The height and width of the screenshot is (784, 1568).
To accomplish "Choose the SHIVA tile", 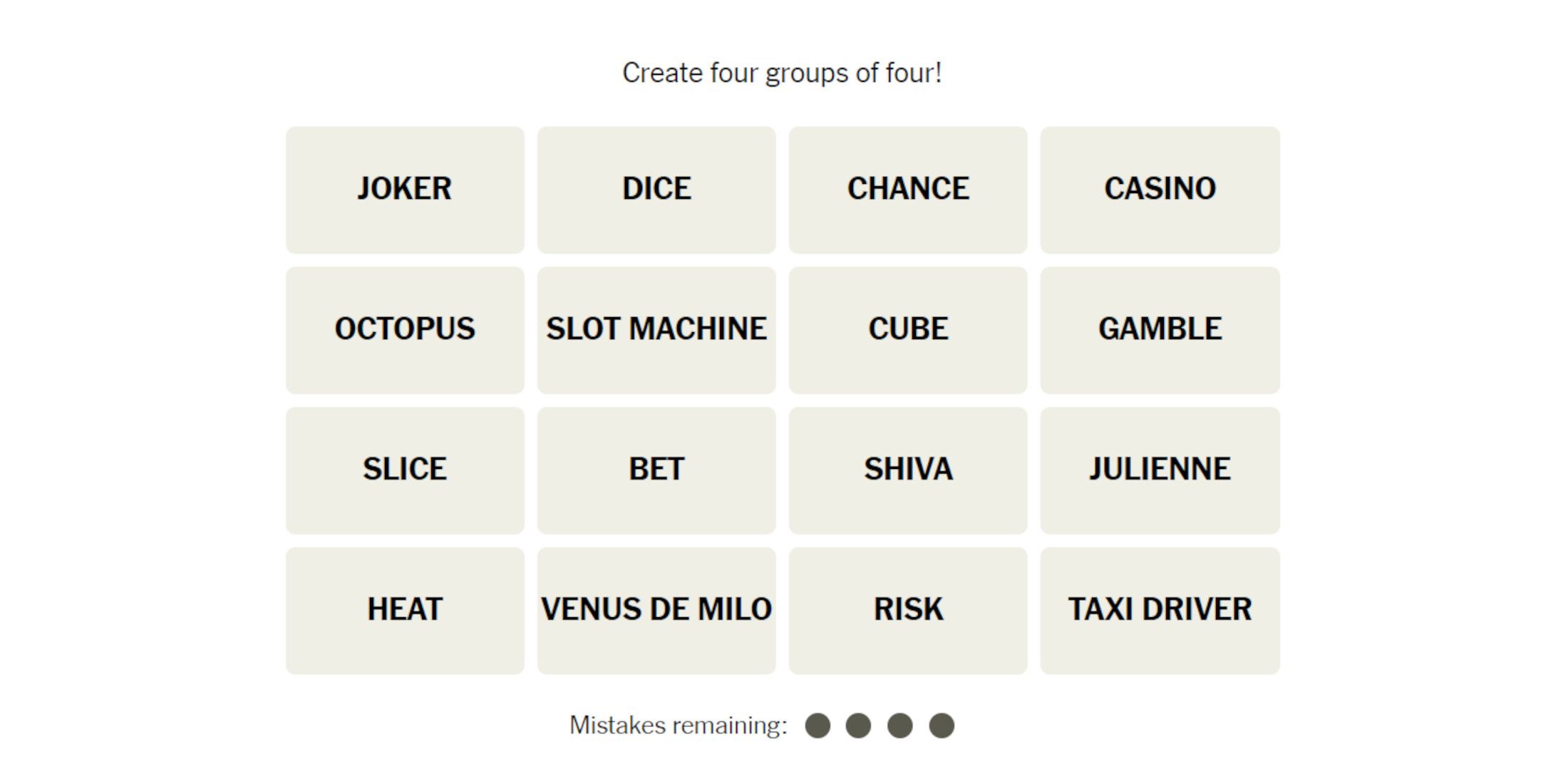I will pos(908,470).
